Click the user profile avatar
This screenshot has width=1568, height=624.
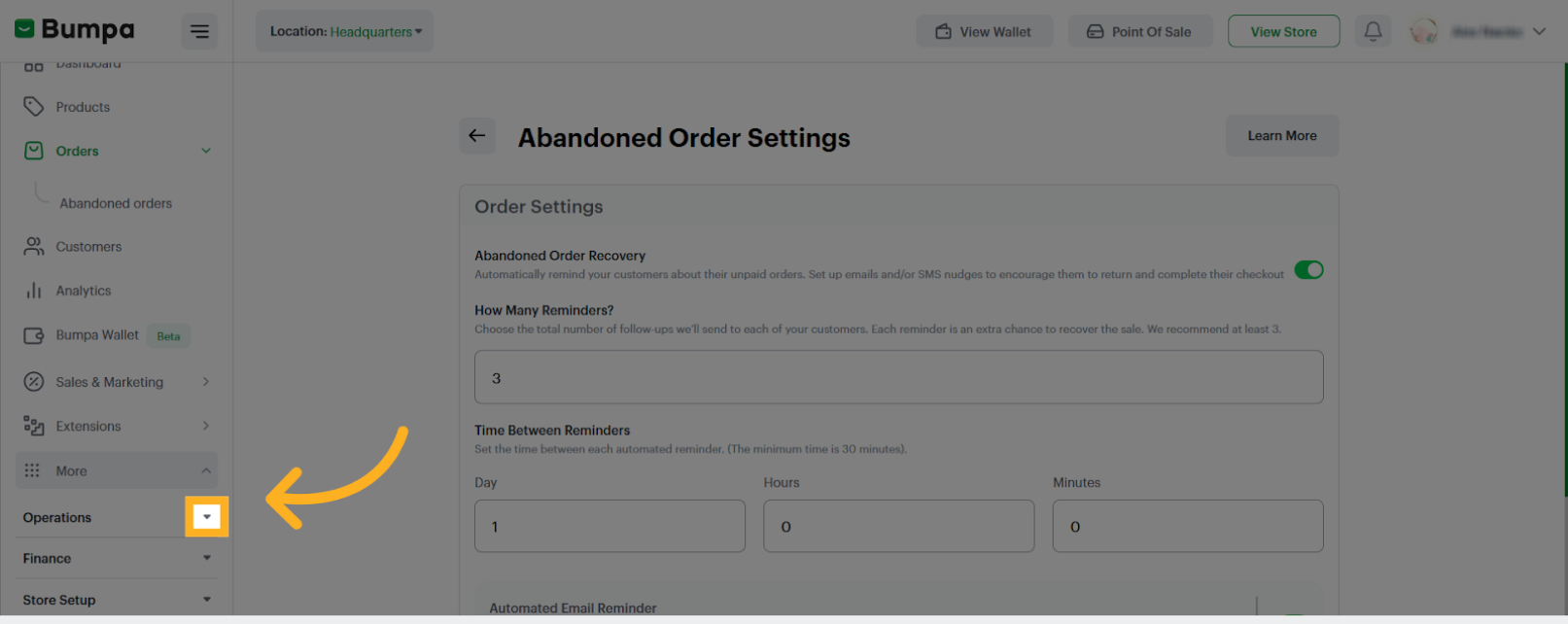(x=1423, y=32)
